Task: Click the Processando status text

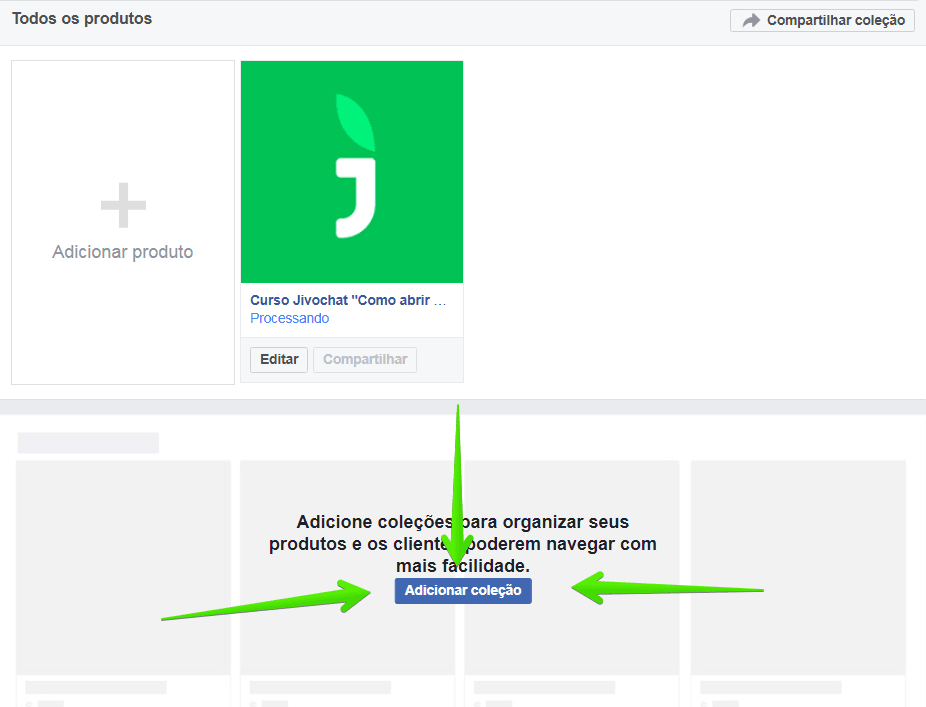Action: coord(289,318)
